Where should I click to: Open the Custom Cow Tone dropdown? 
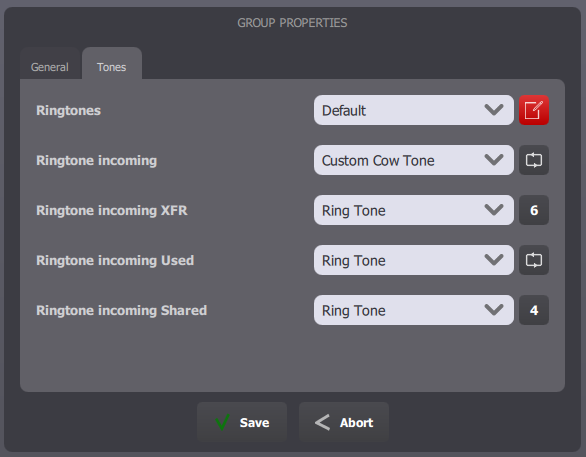414,160
